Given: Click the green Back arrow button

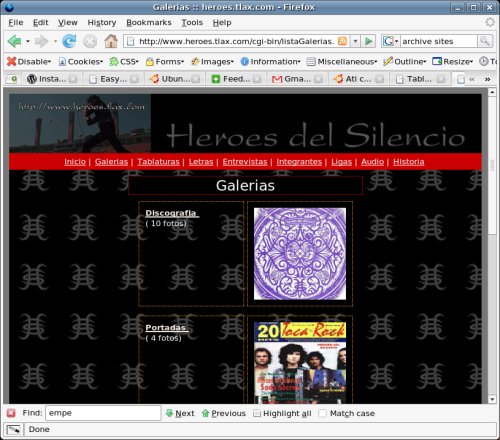Looking at the screenshot, I should 14,41.
